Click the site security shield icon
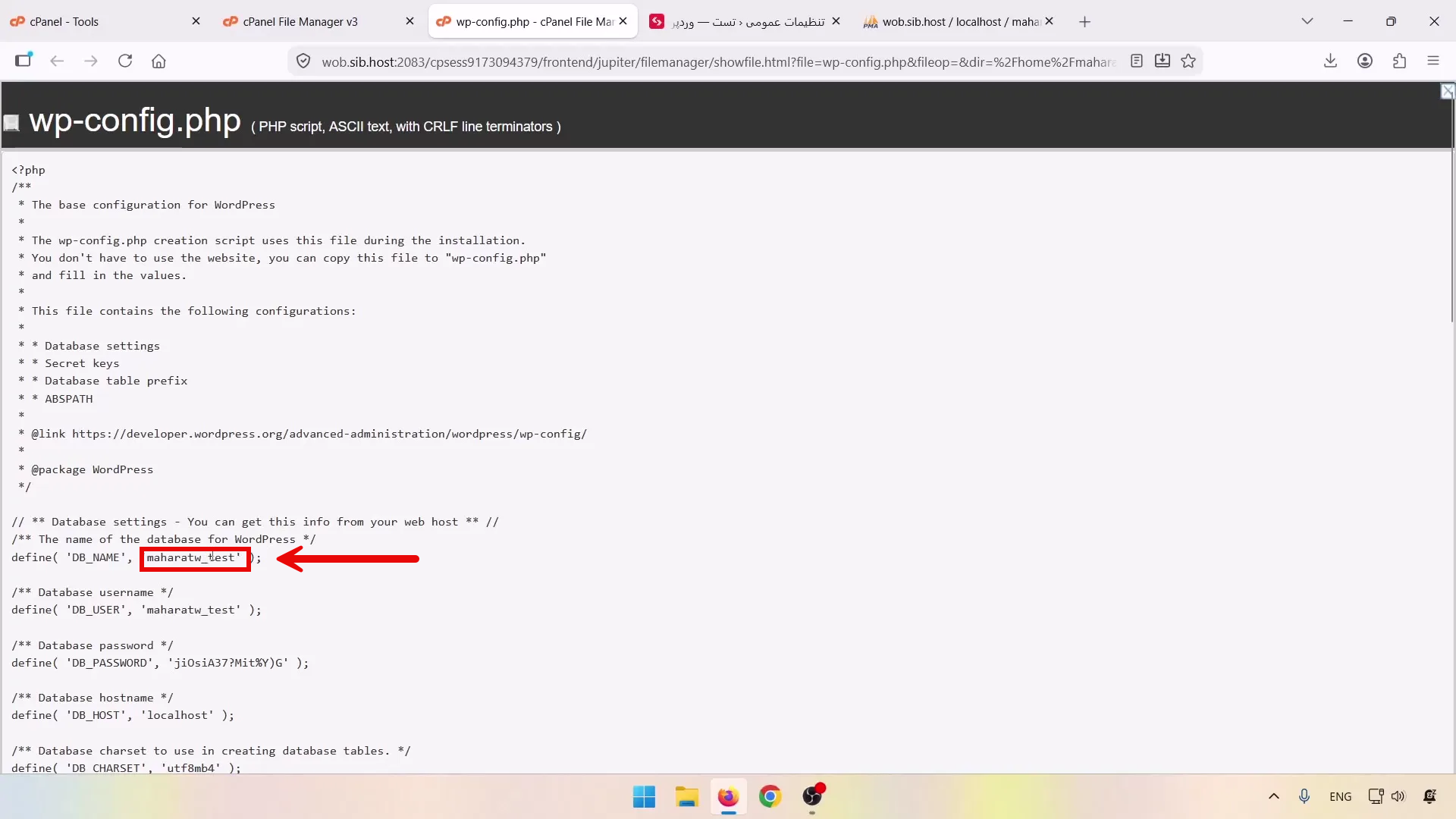 tap(303, 61)
